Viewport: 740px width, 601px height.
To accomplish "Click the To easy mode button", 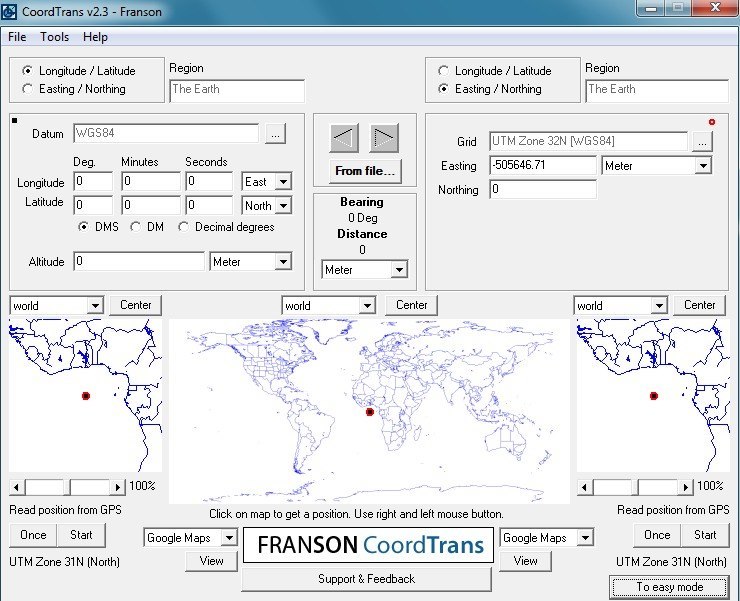I will (669, 587).
